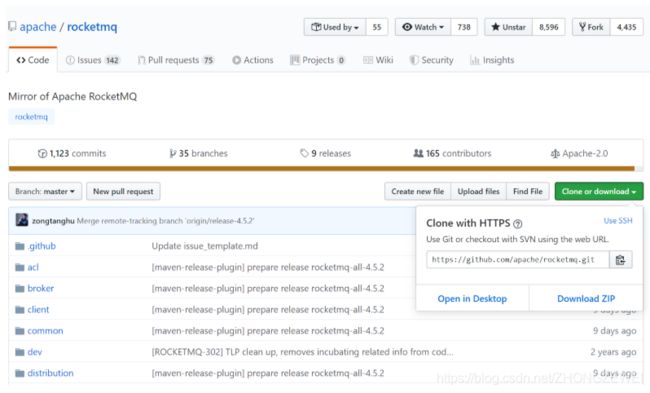
Task: Open the .github folder
Action: 41,246
